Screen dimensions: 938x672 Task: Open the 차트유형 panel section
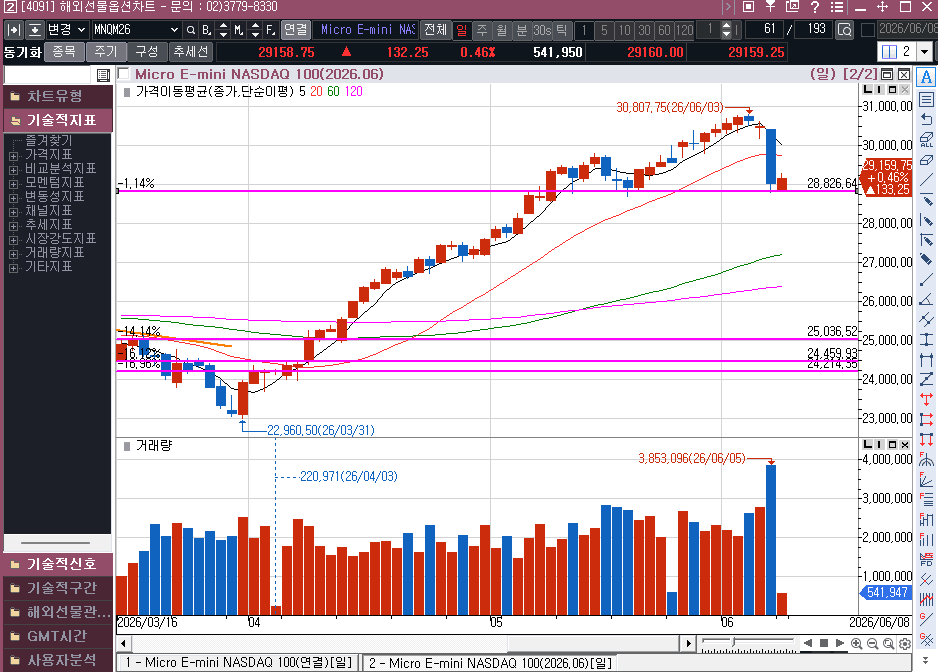(x=58, y=96)
